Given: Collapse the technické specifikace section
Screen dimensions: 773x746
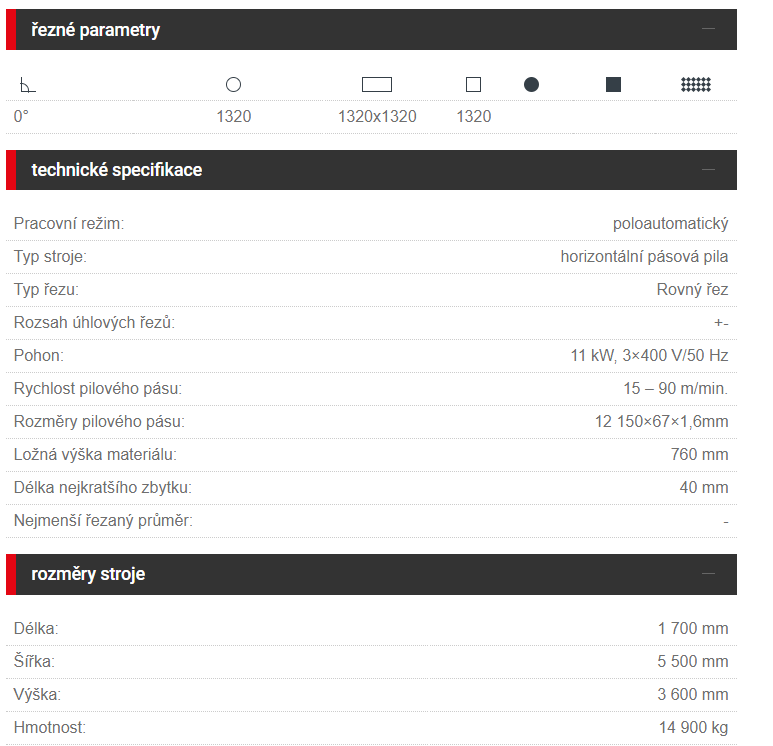Looking at the screenshot, I should [708, 170].
